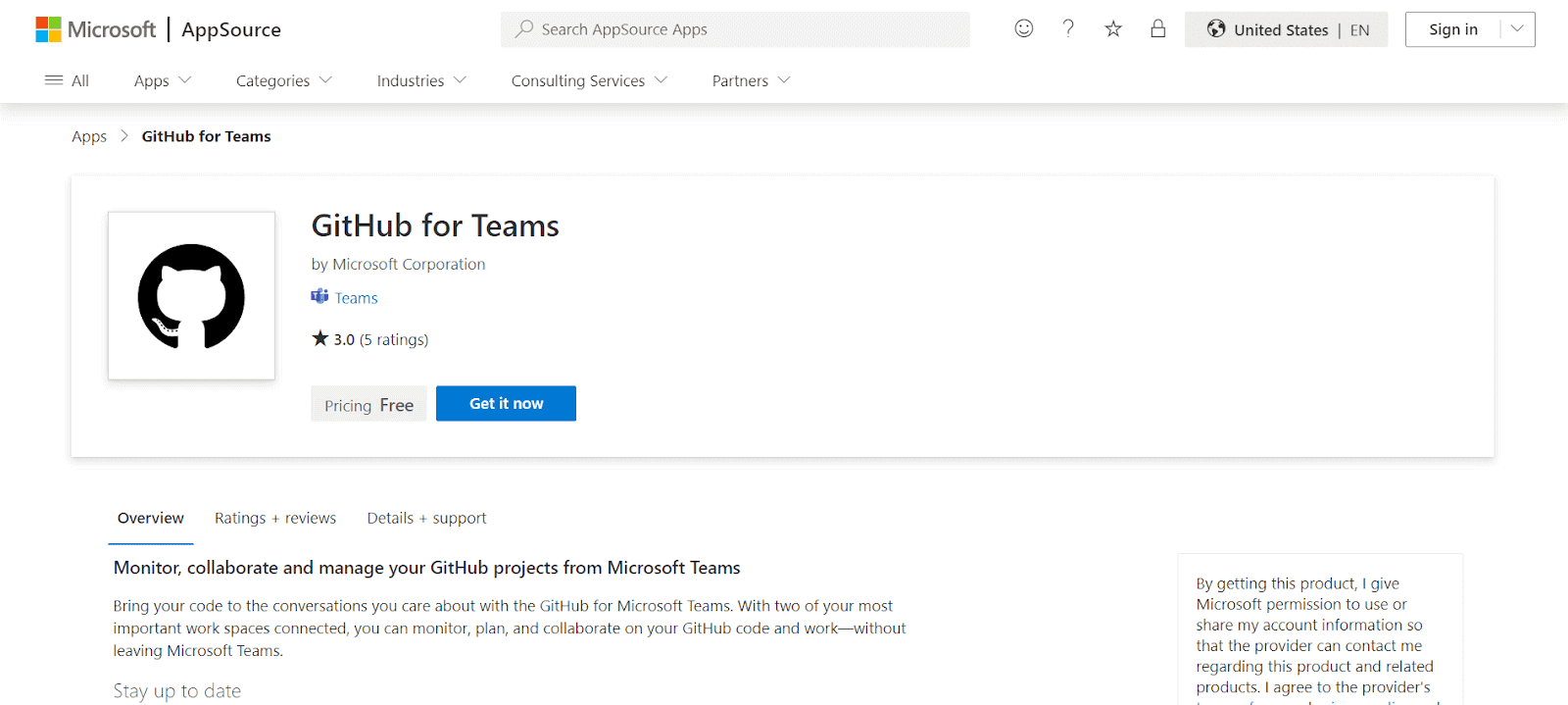The width and height of the screenshot is (1568, 705).
Task: Open saved favorites star icon
Action: point(1113,28)
